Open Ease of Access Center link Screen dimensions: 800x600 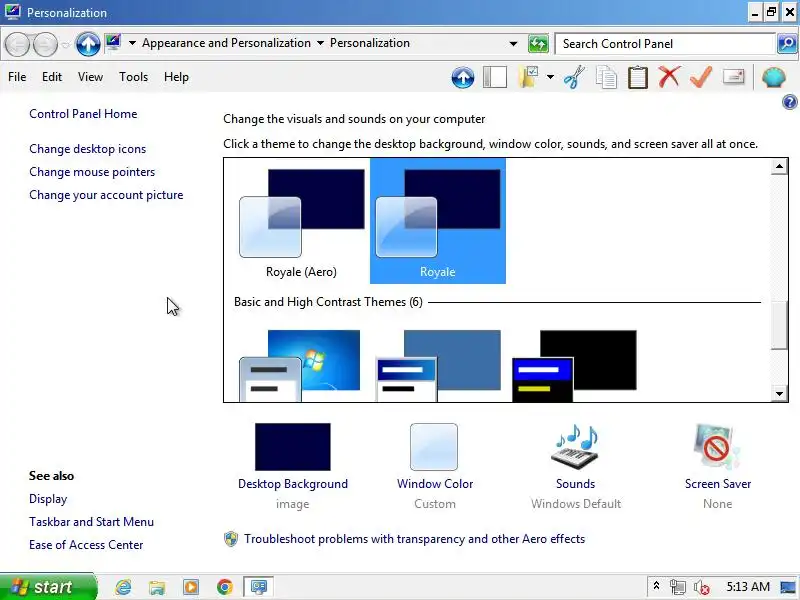click(86, 545)
